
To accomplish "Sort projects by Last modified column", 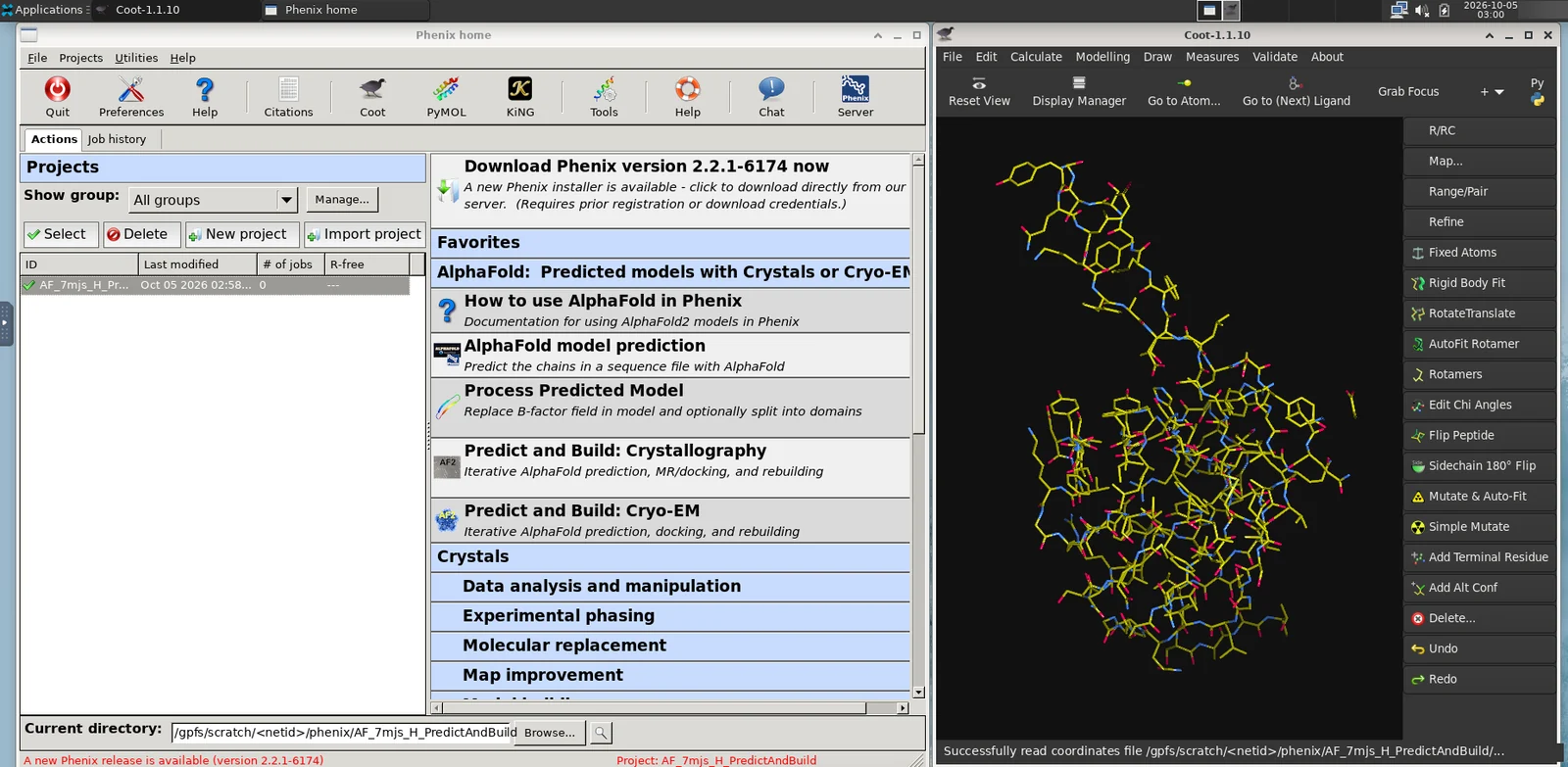I will coord(198,264).
